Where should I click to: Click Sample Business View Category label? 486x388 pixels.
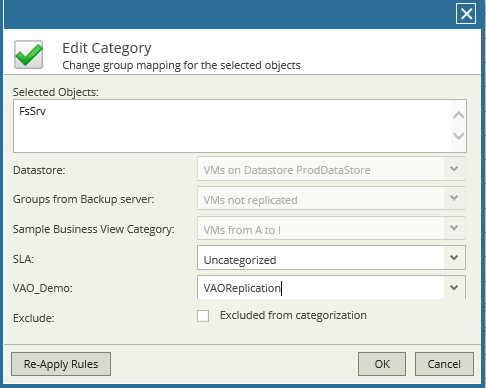pyautogui.click(x=94, y=230)
